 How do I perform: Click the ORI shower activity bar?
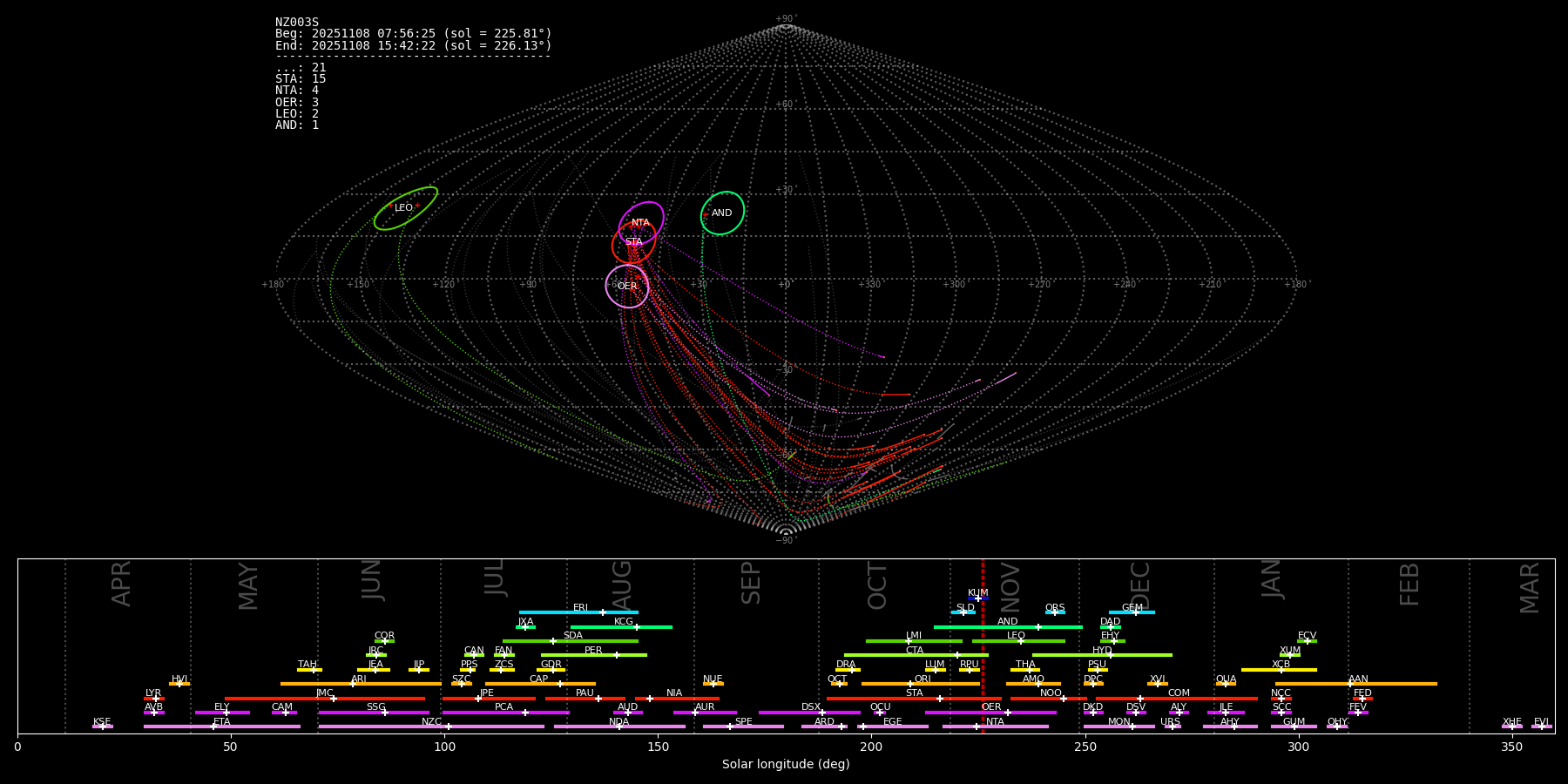tap(920, 684)
